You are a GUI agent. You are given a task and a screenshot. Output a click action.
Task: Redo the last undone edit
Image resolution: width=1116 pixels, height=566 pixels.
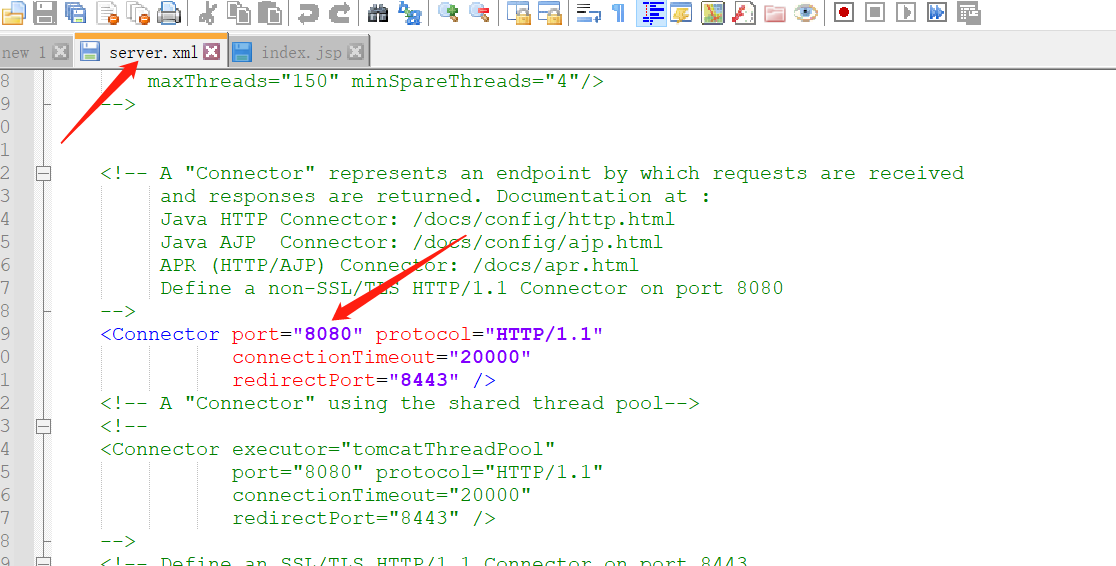(x=339, y=12)
